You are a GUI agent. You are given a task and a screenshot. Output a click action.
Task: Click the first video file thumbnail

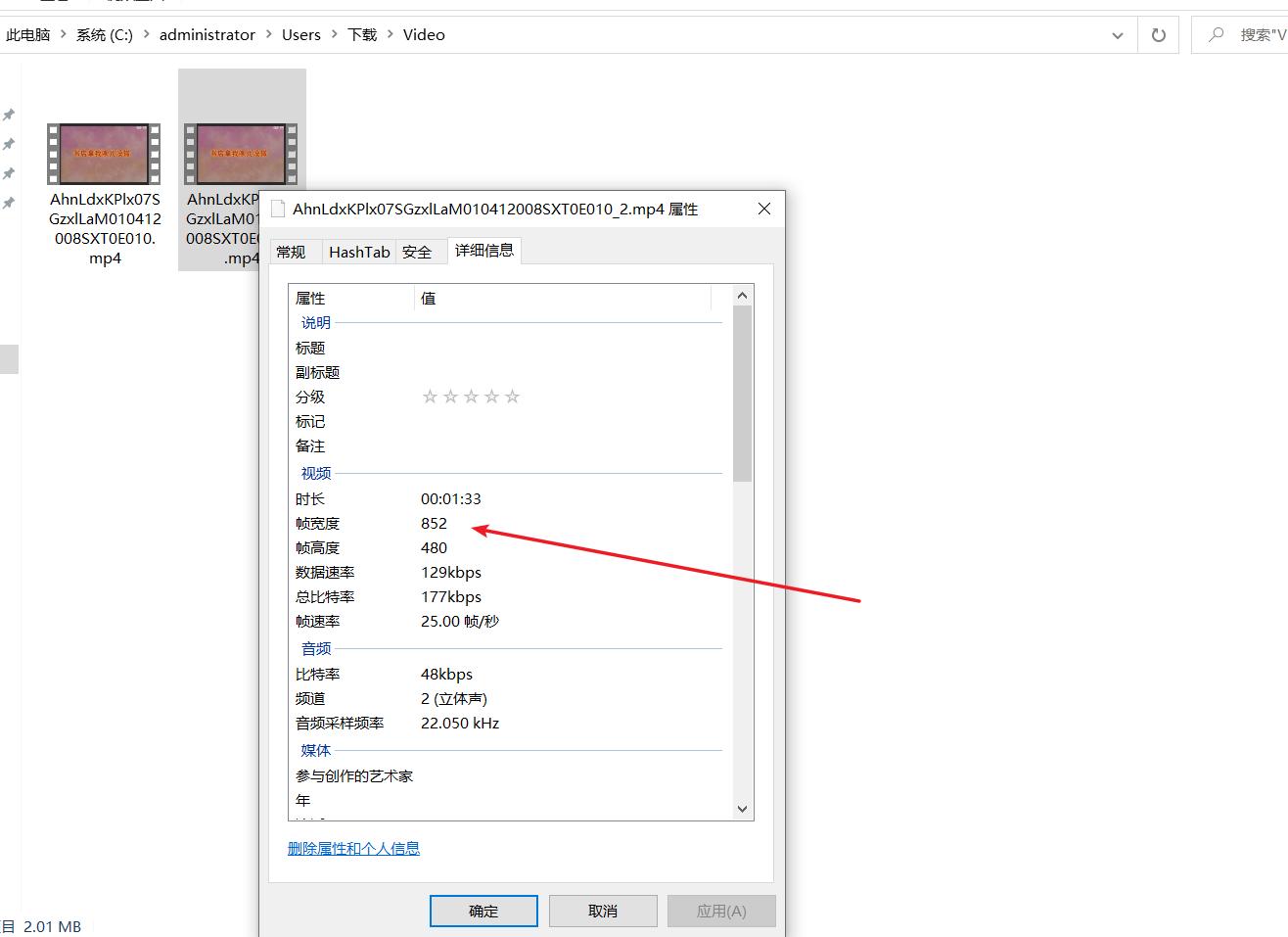[104, 154]
